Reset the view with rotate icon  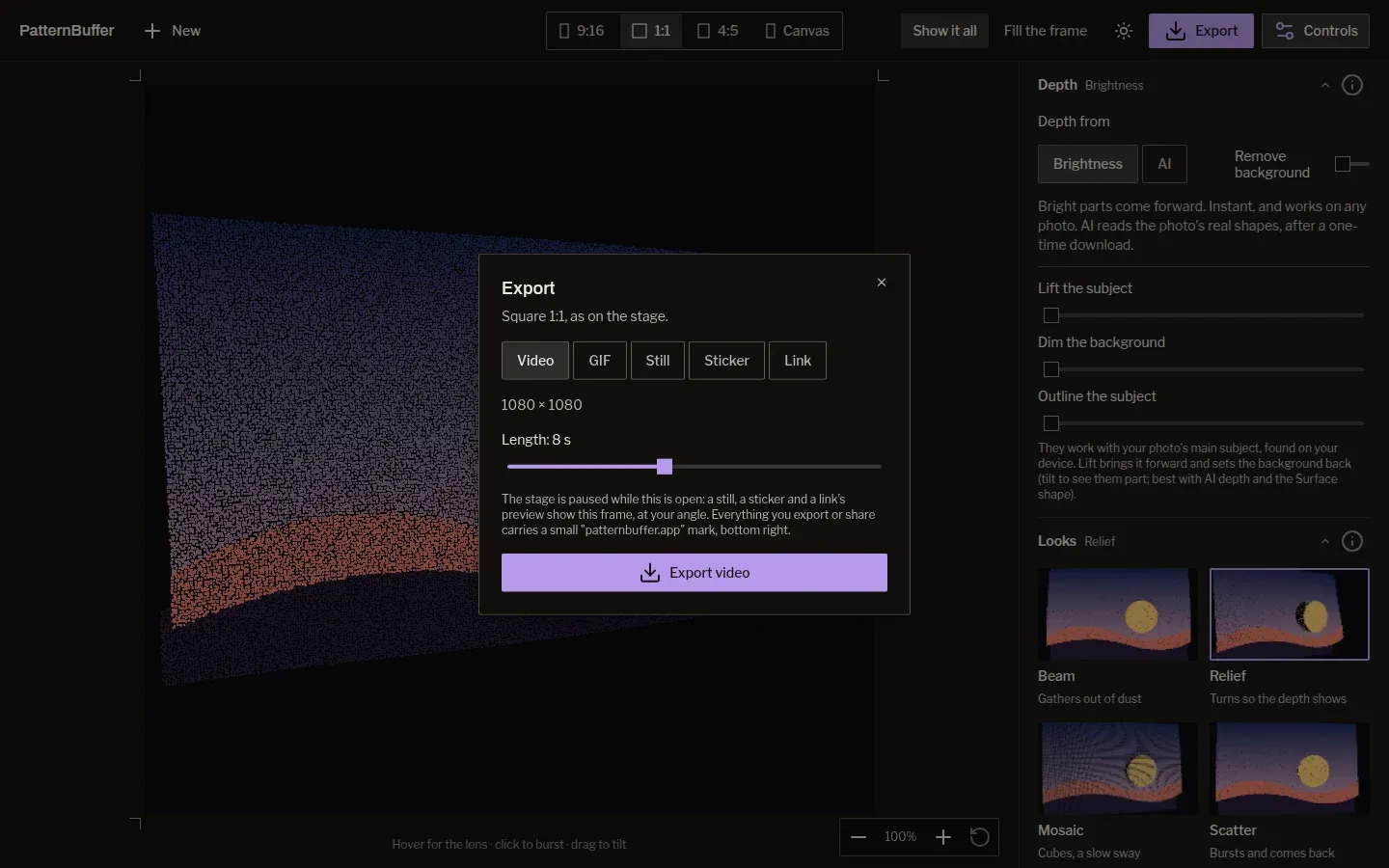point(980,837)
